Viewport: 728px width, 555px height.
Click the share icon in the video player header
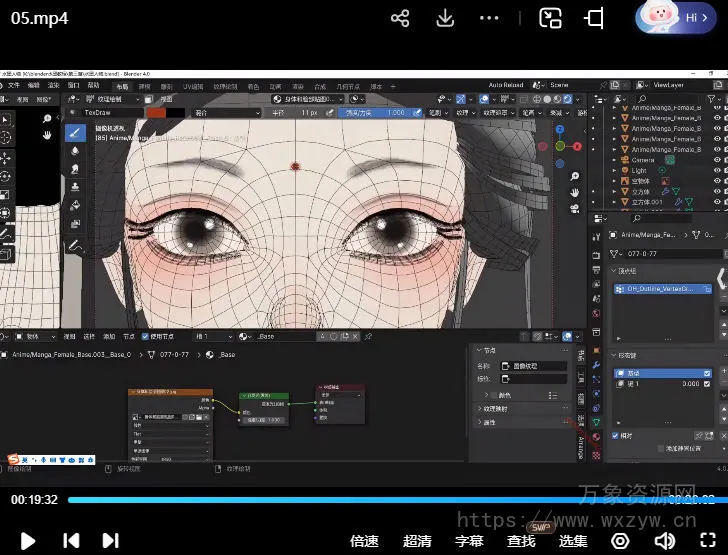pyautogui.click(x=400, y=18)
